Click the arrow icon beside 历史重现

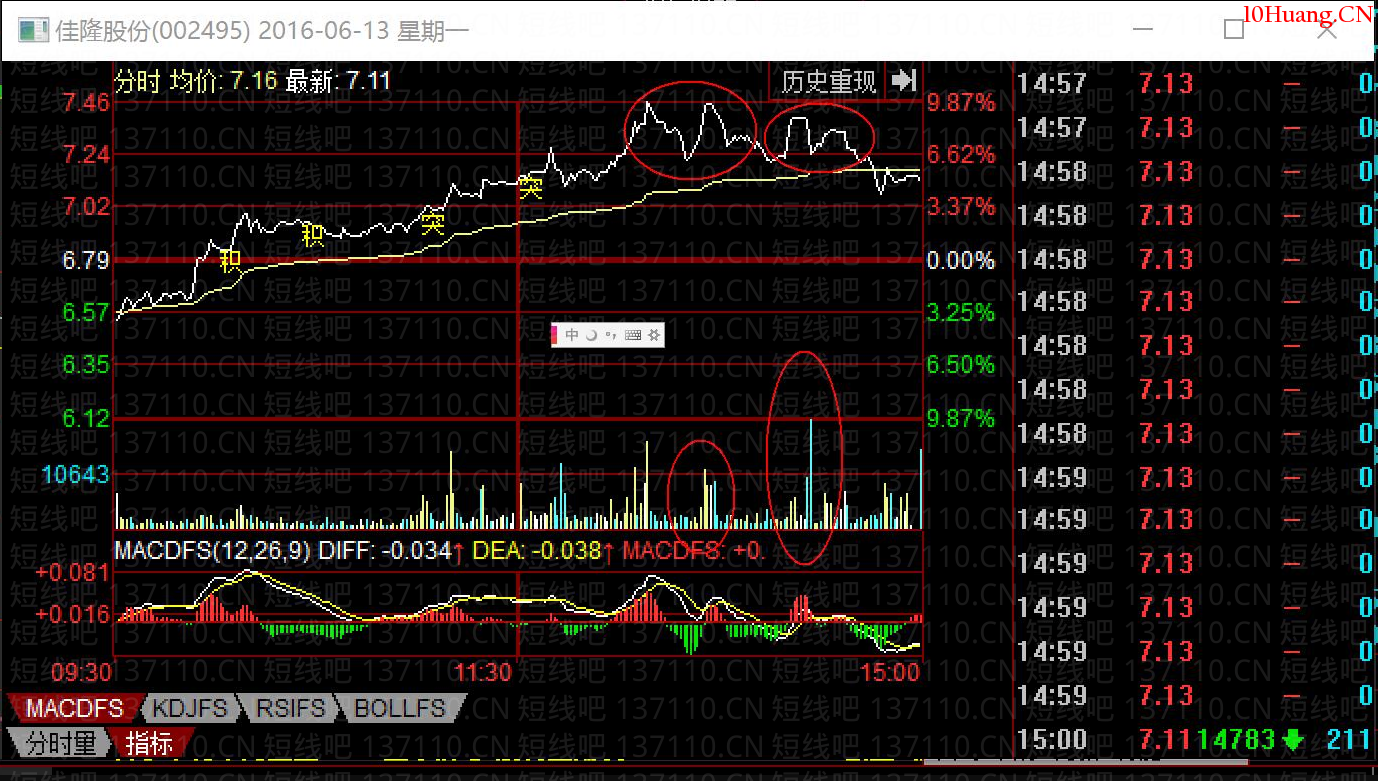coord(904,80)
